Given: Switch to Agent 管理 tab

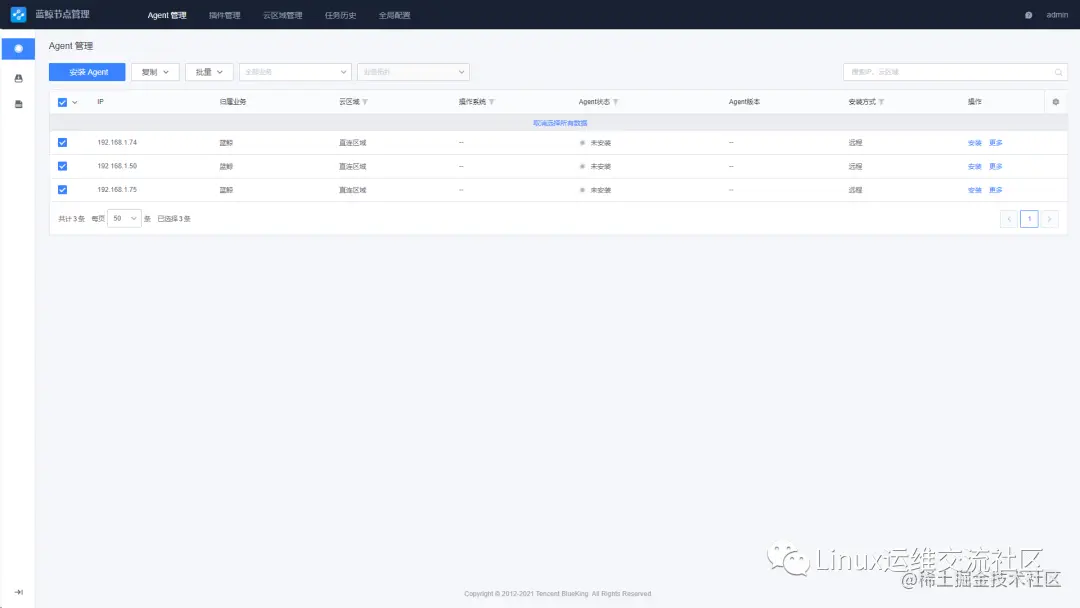Looking at the screenshot, I should click(x=167, y=15).
